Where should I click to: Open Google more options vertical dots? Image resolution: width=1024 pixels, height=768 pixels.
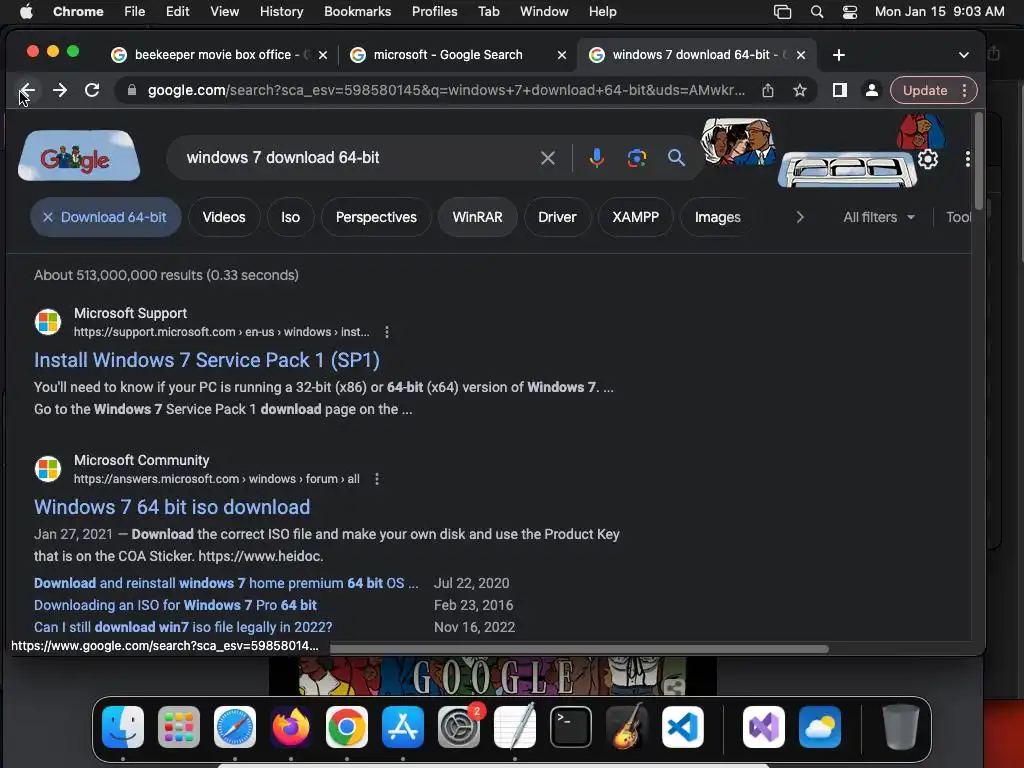pos(967,159)
